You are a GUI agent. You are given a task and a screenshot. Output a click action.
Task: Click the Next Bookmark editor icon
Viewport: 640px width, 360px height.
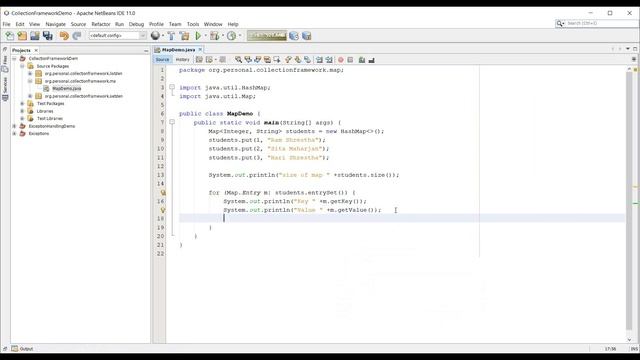pyautogui.click(x=298, y=60)
